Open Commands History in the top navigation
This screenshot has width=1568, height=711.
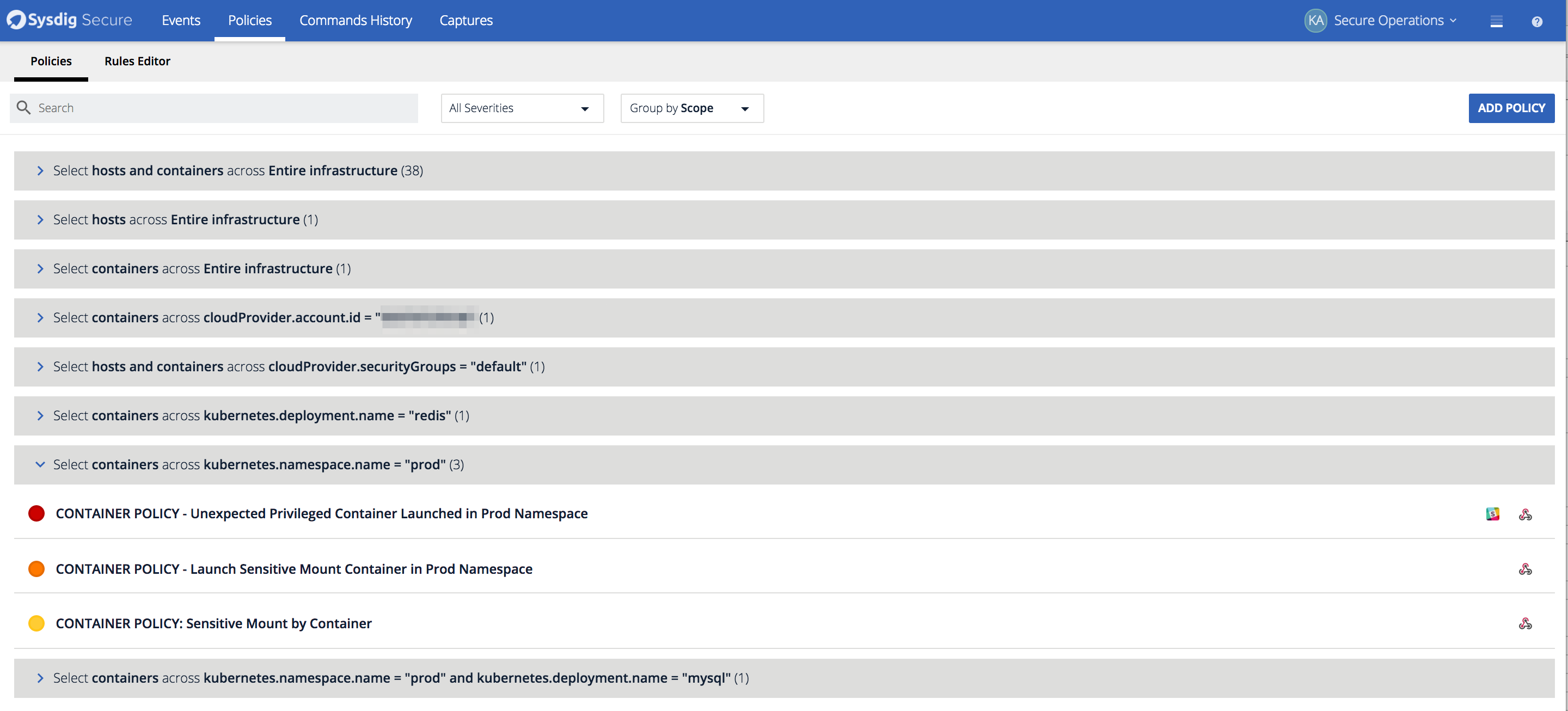click(x=356, y=20)
